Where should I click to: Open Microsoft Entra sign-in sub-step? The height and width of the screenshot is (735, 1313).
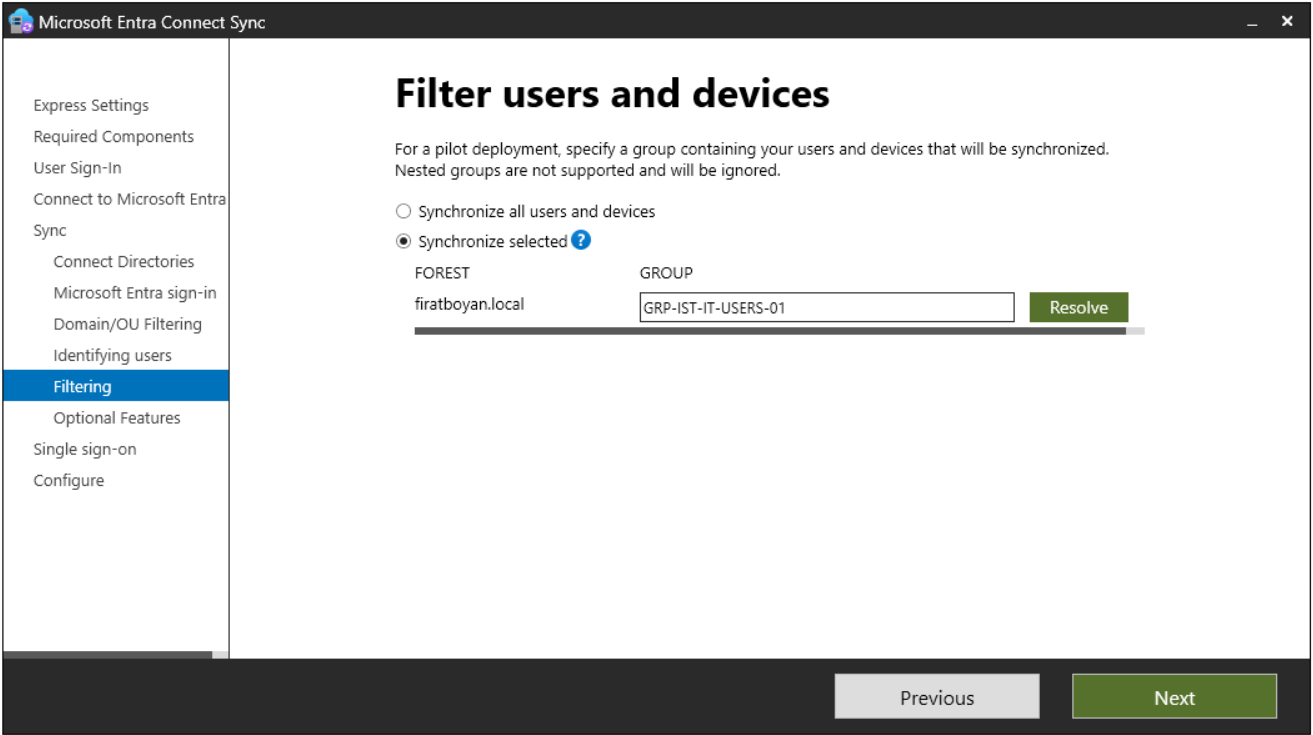click(x=135, y=292)
